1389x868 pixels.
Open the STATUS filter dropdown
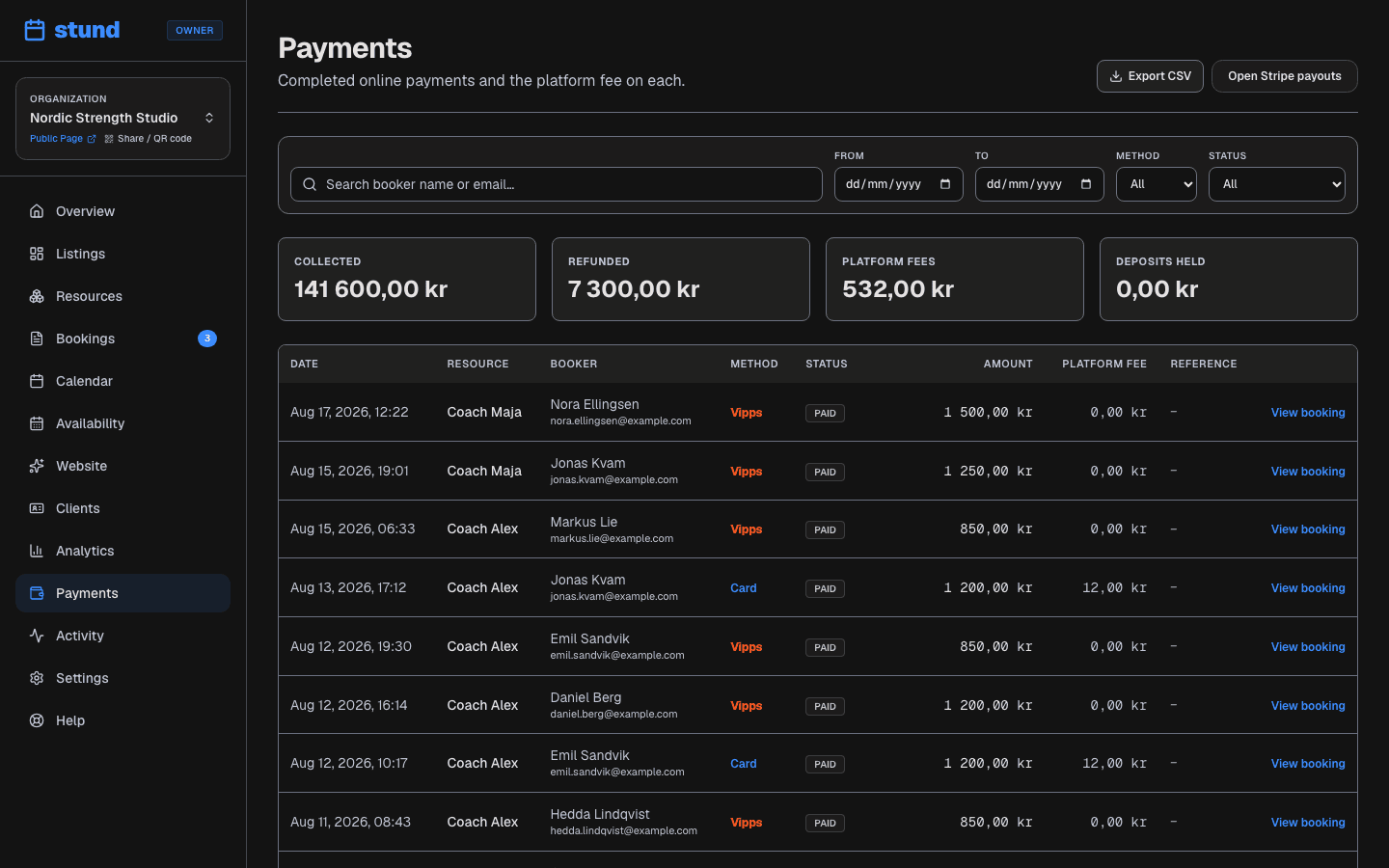[x=1277, y=184]
